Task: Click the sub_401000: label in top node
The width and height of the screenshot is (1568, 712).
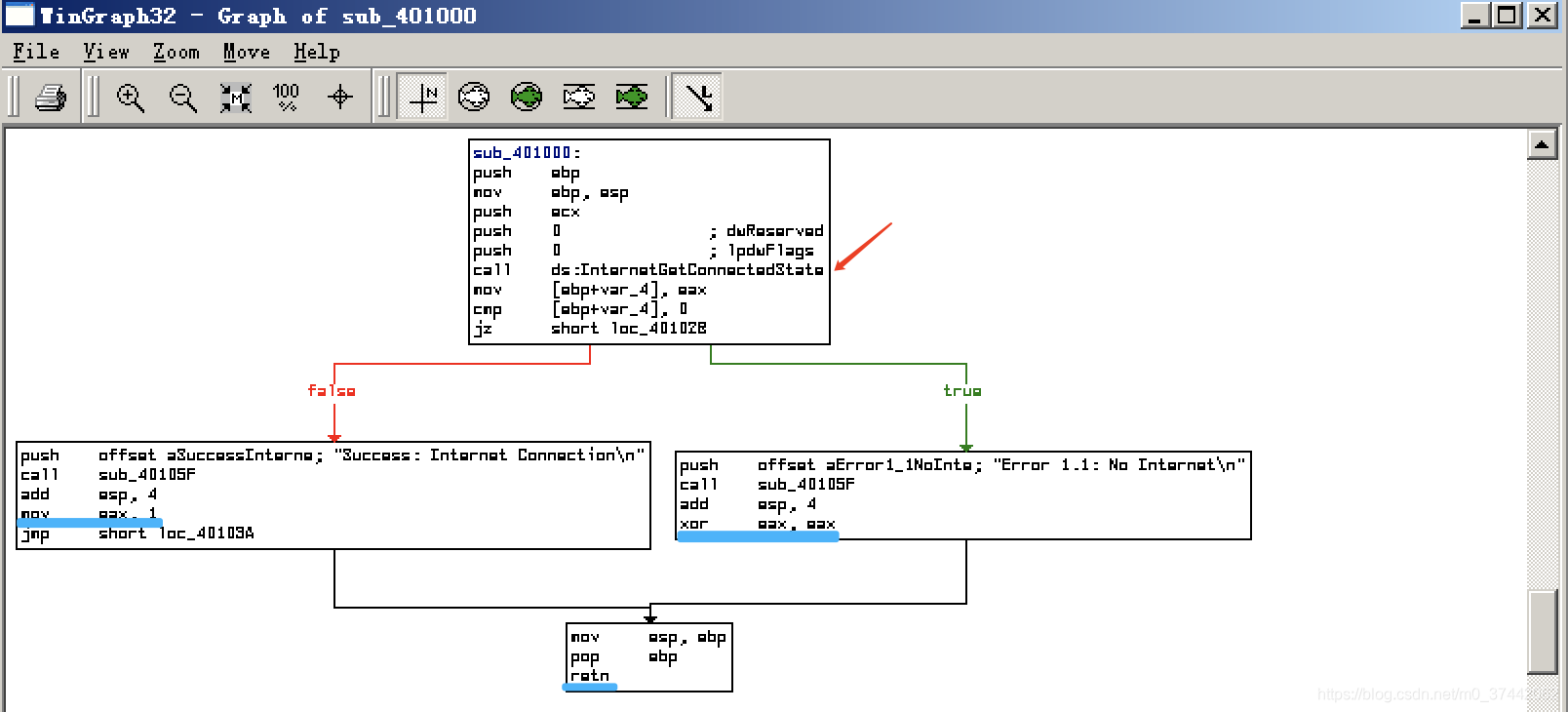Action: pos(527,152)
